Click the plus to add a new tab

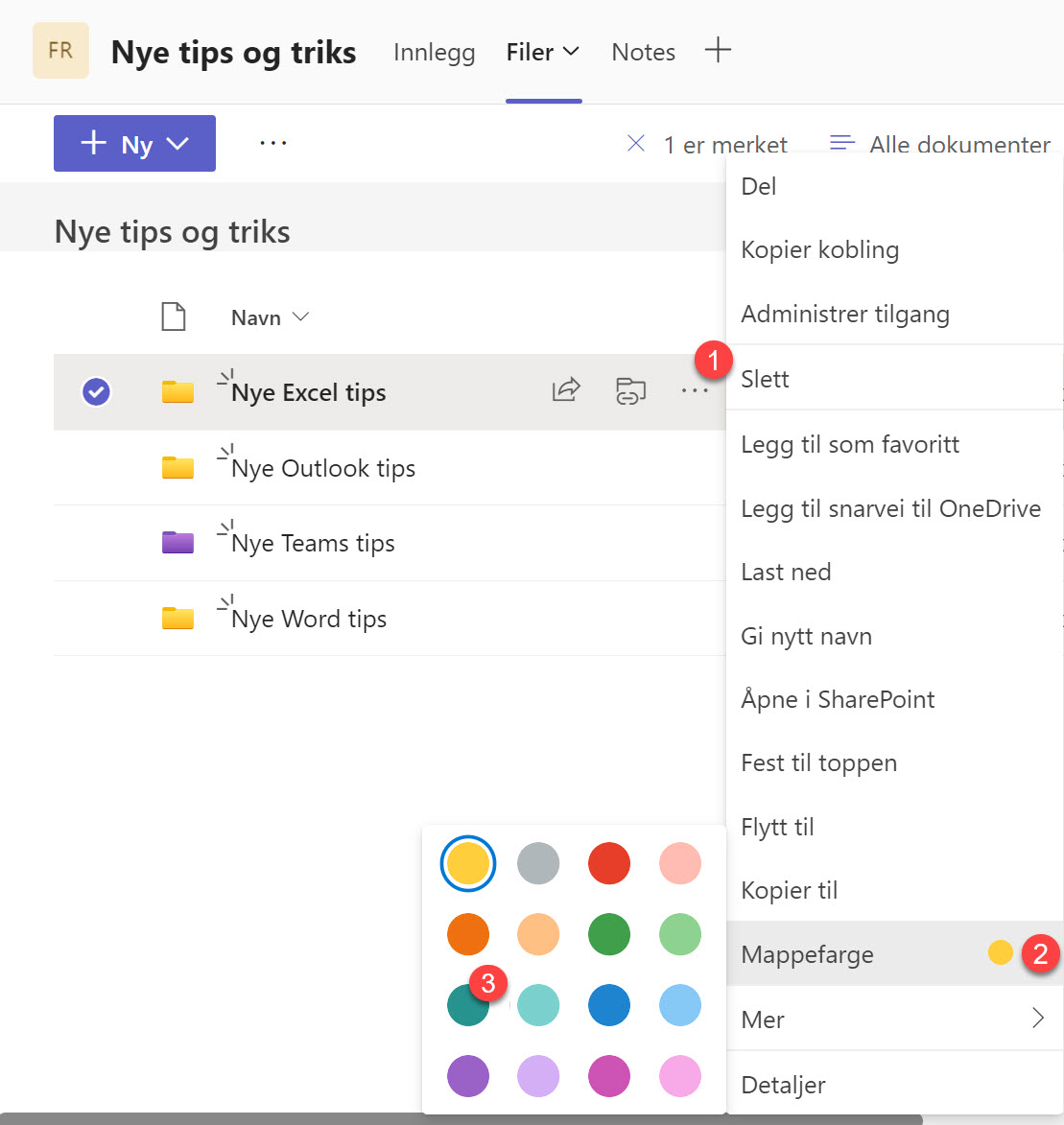pos(718,52)
